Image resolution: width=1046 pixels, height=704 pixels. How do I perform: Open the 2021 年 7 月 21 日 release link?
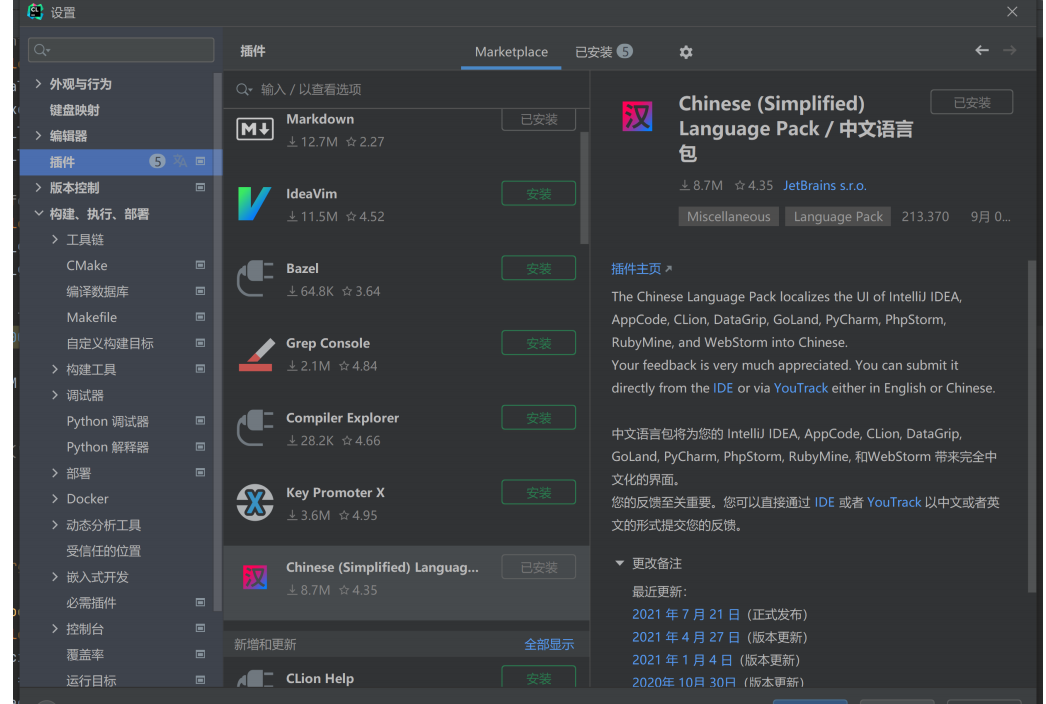tap(686, 614)
